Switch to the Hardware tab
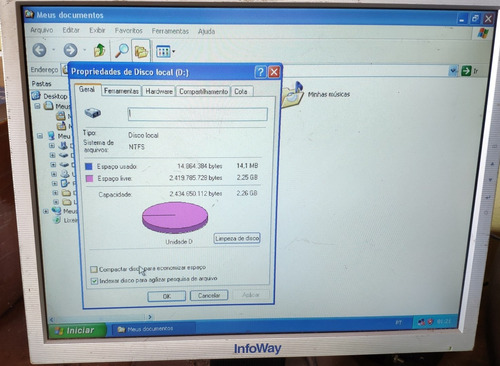Screen dimensions: 500x366 pyautogui.click(x=159, y=91)
